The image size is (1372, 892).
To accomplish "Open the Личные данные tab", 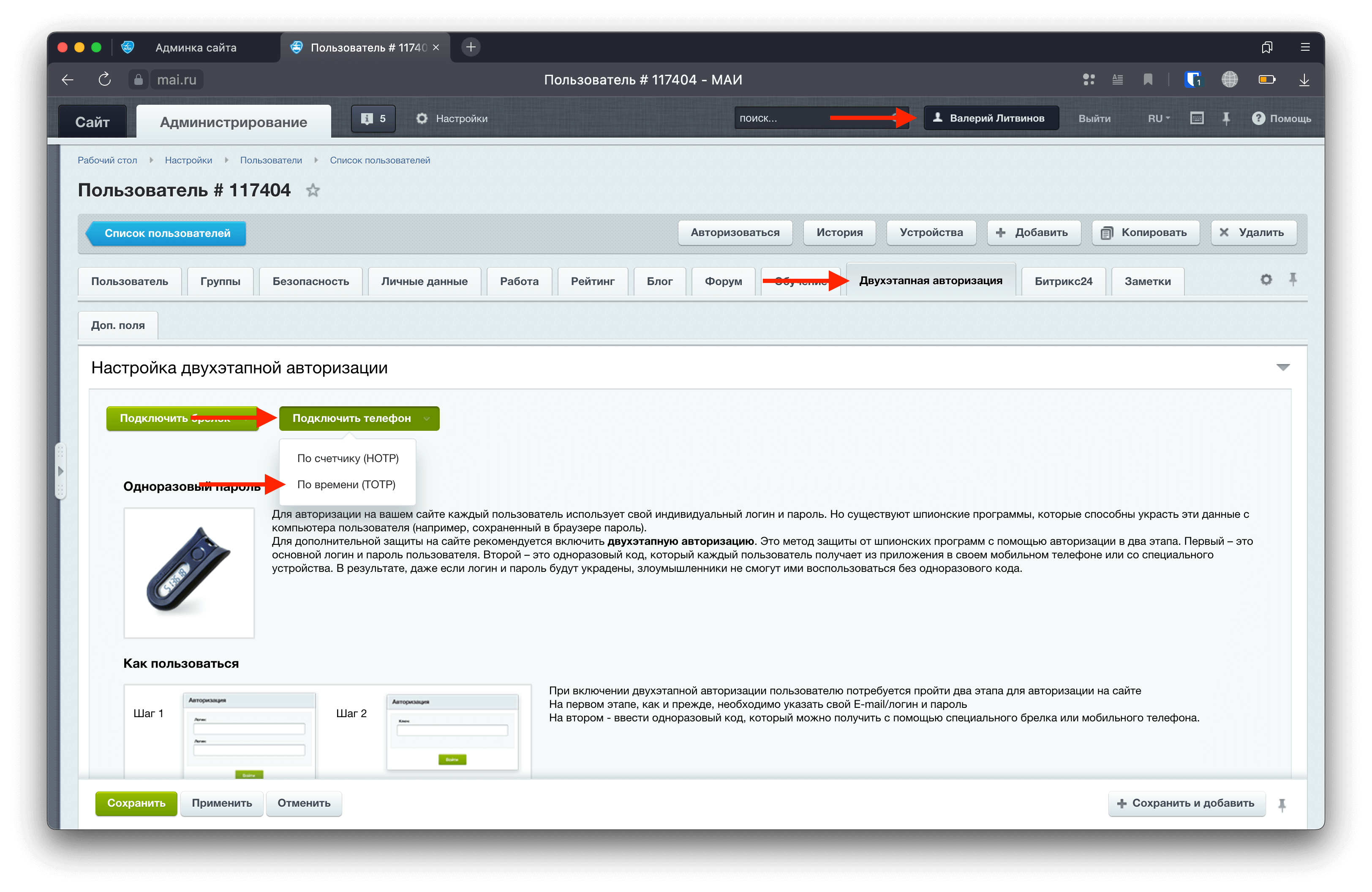I will point(424,282).
